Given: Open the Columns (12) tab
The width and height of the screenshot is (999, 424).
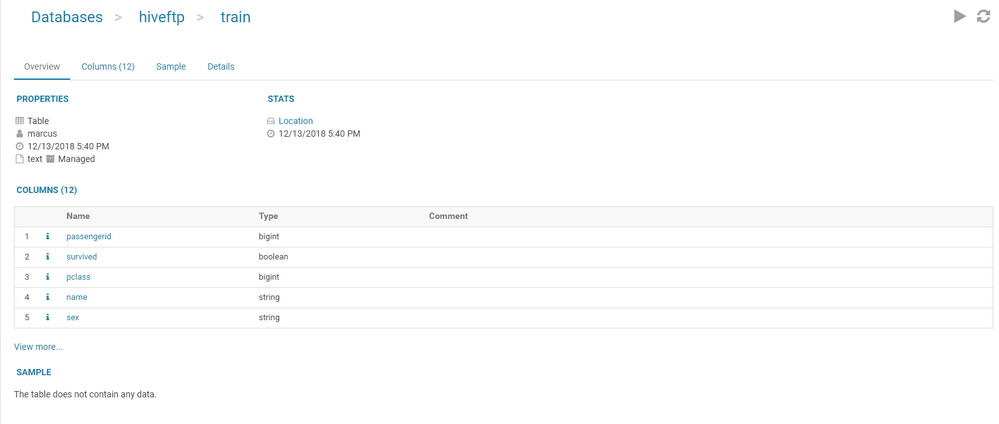Looking at the screenshot, I should 108,66.
